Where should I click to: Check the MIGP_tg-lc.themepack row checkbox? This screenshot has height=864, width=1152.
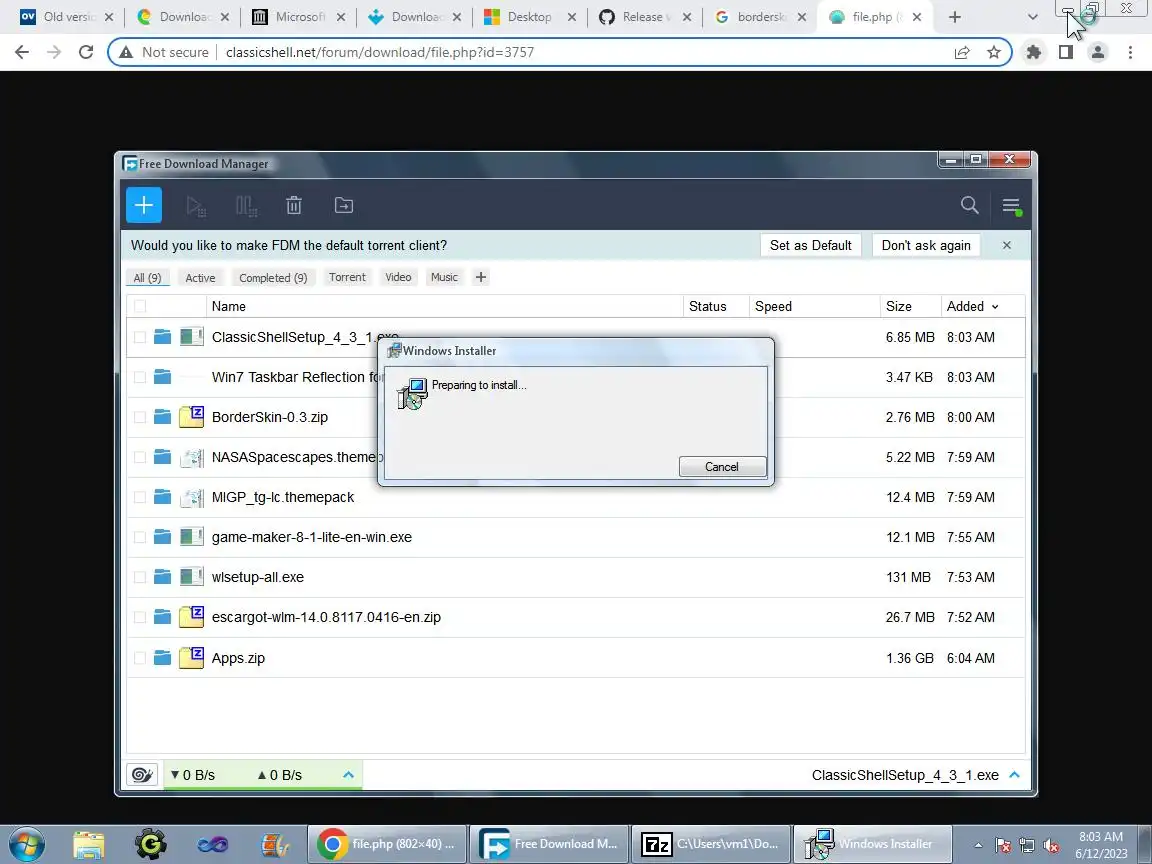click(x=140, y=497)
